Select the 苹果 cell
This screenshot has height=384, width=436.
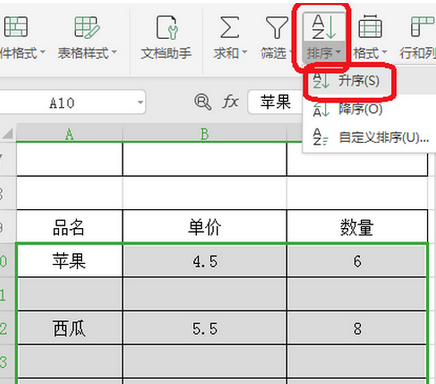tap(69, 260)
